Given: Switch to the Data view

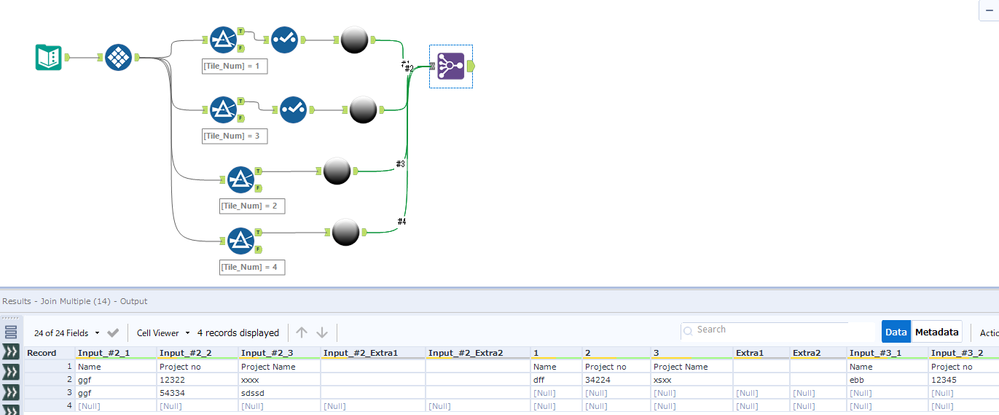Looking at the screenshot, I should [x=896, y=332].
